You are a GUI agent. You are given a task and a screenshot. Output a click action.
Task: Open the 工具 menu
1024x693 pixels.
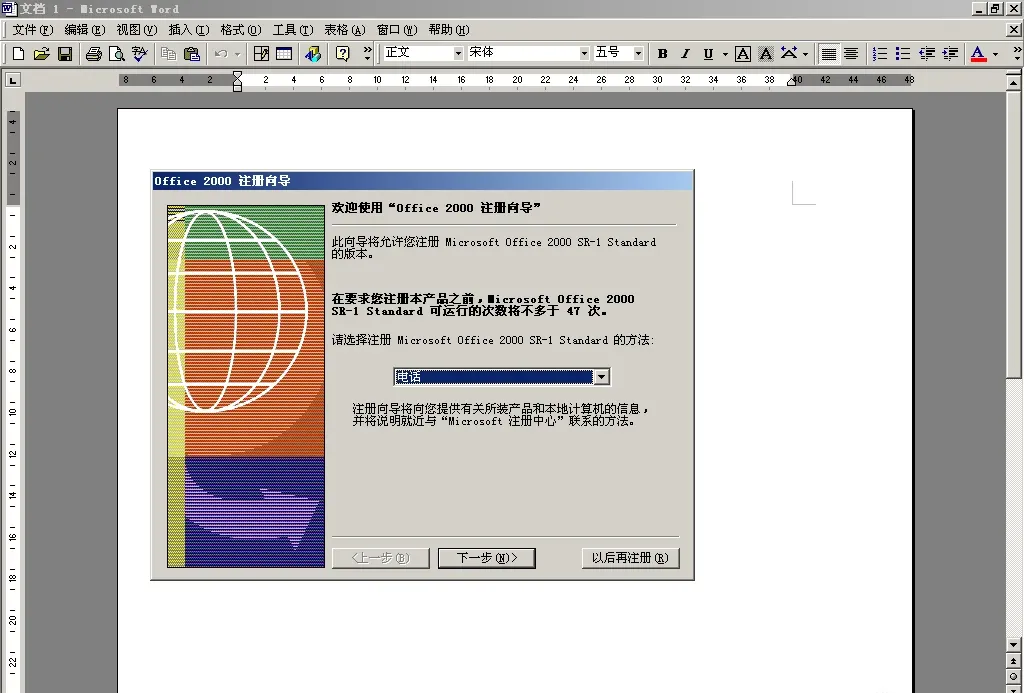(x=293, y=29)
